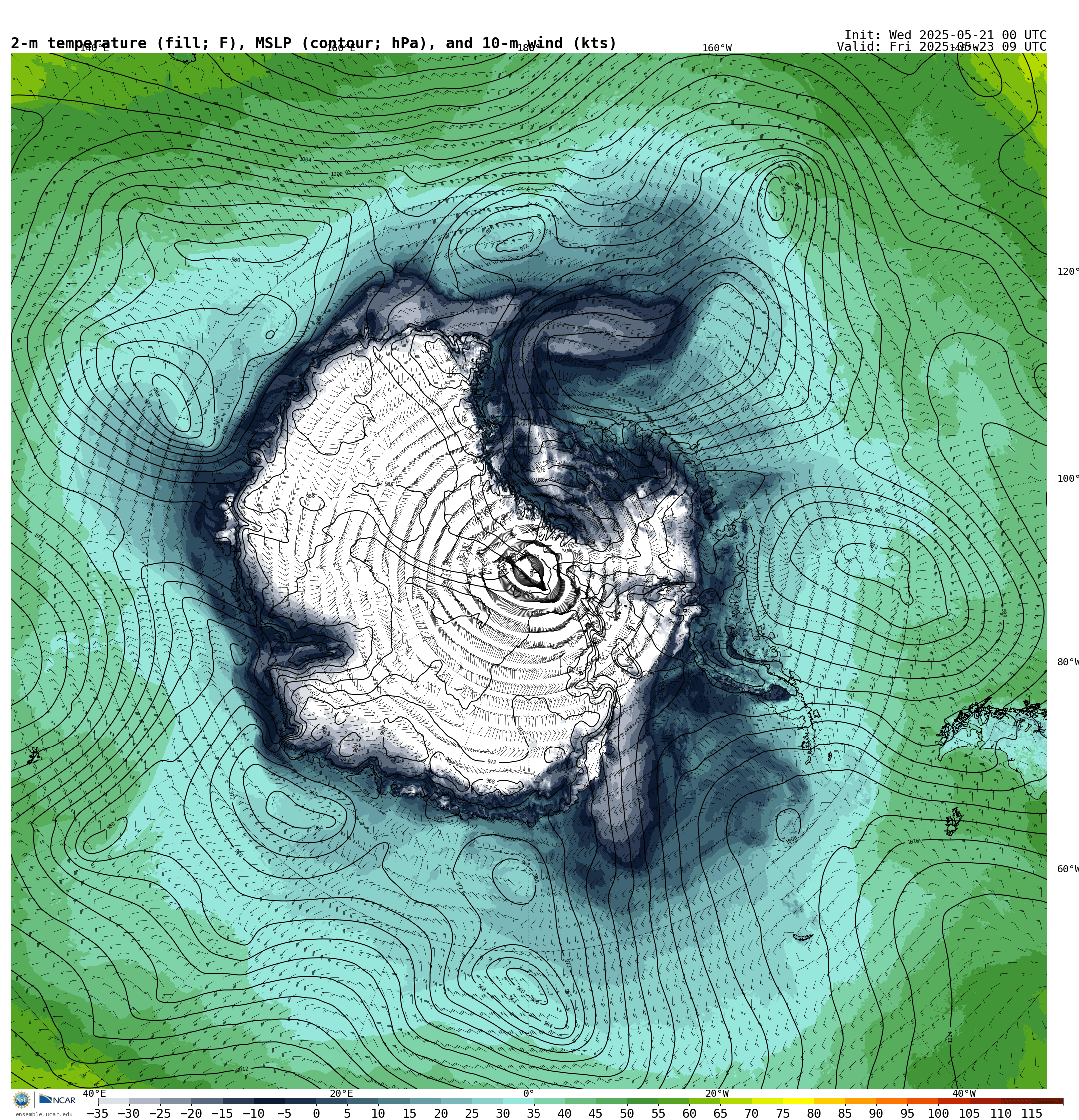This screenshot has height=1120, width=1079.
Task: Pick the light aqua swatch between 30 and 35
Action: click(518, 1101)
